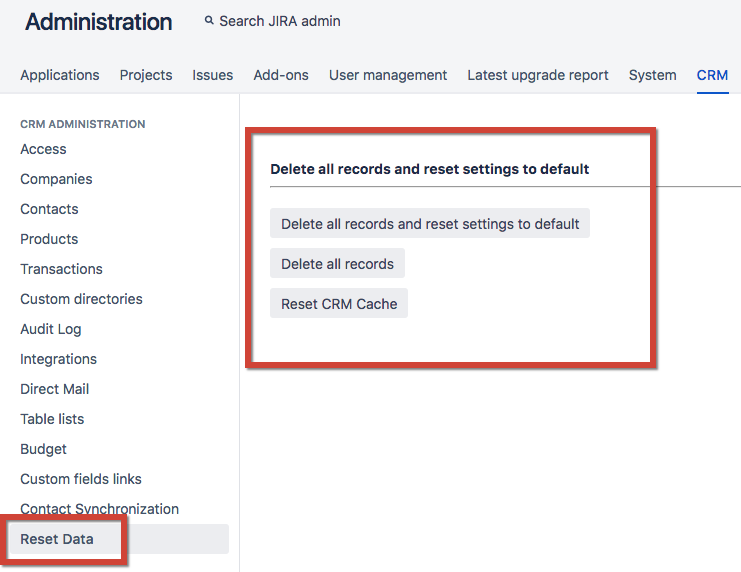Focus the Search JIRA admin field
Image resolution: width=741 pixels, height=572 pixels.
(280, 21)
